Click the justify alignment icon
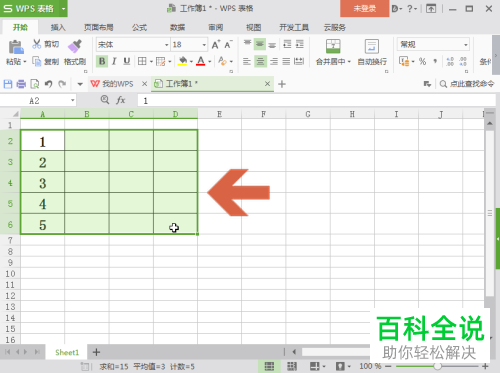This screenshot has height=373, width=500. 286,61
